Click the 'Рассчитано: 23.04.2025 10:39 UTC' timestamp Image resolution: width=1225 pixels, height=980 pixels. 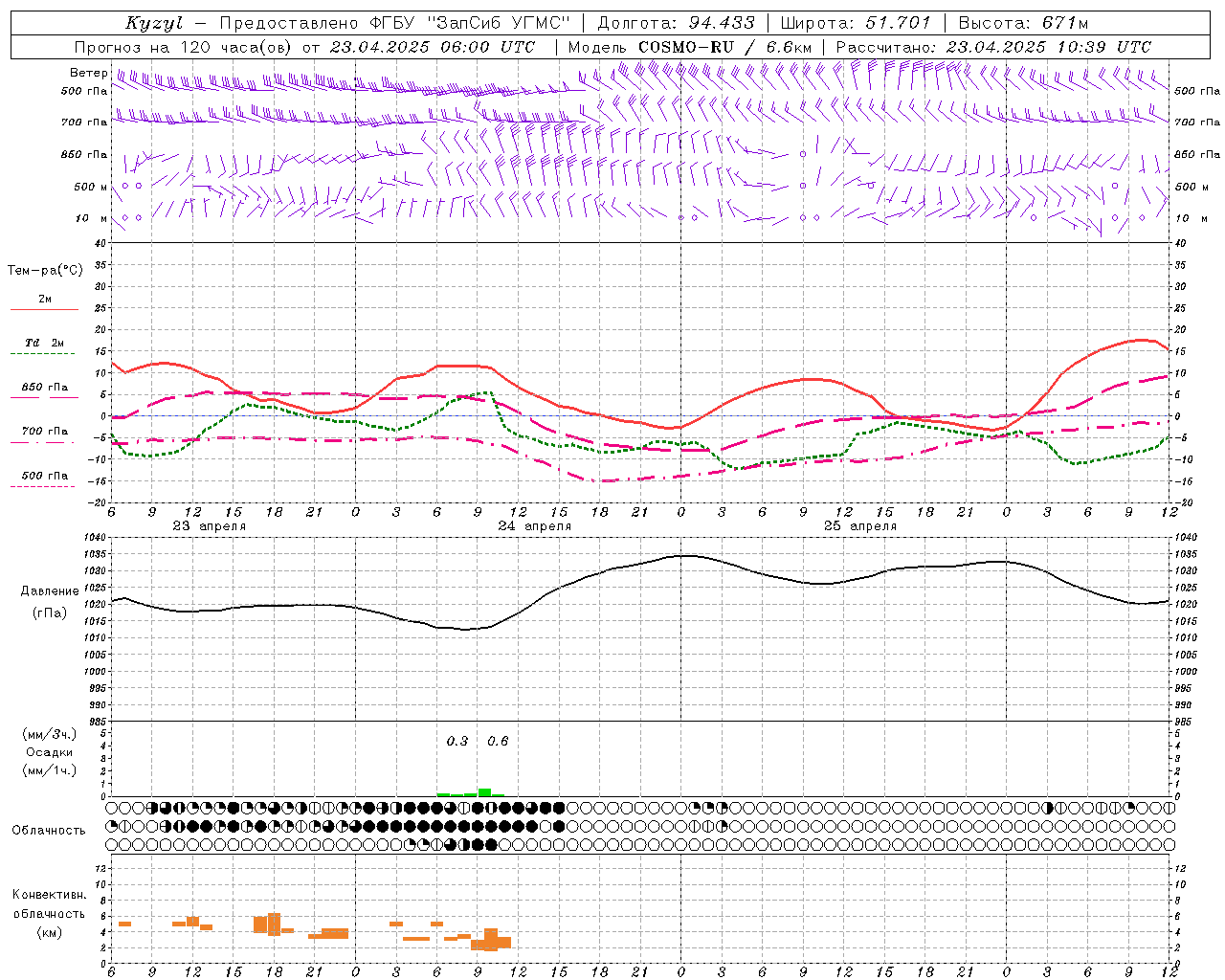pos(993,47)
